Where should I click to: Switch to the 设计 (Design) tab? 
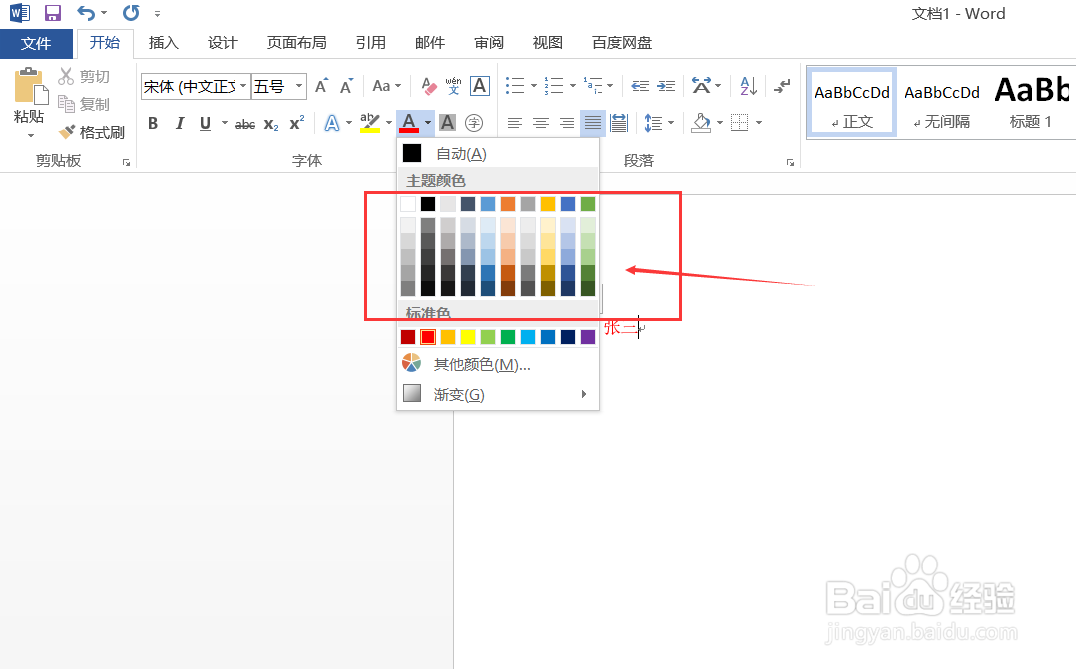tap(222, 43)
